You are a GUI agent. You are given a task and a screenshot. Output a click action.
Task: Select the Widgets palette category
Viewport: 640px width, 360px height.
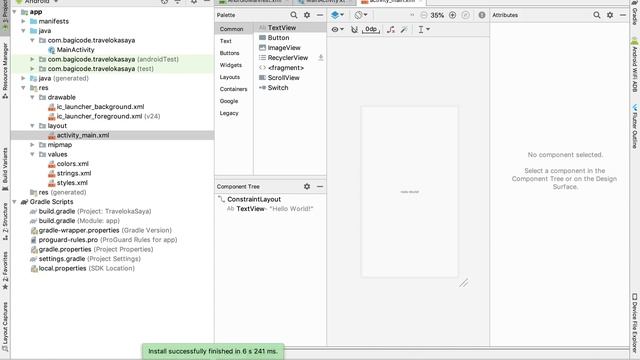231,65
